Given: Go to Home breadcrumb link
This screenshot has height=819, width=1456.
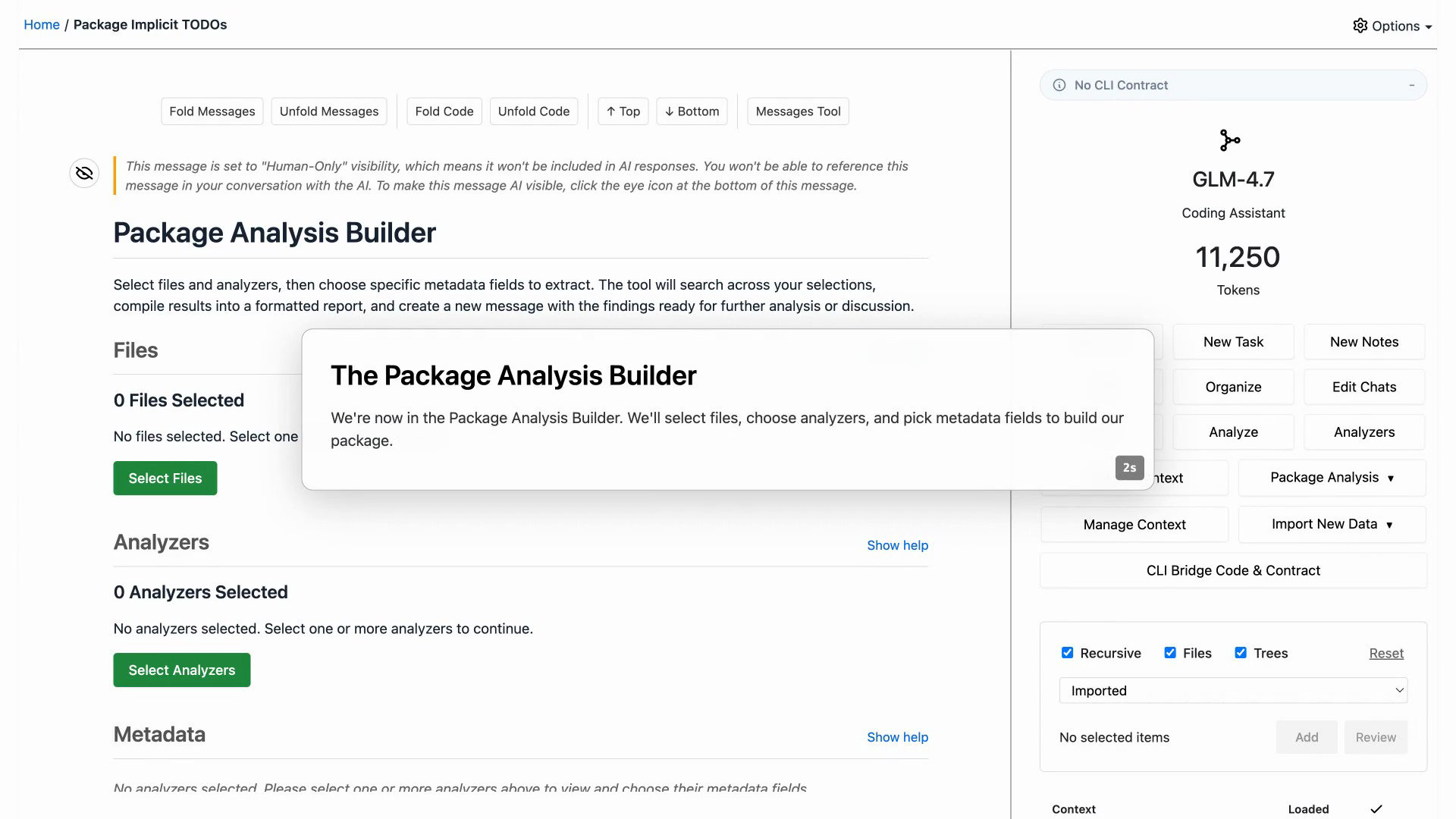Looking at the screenshot, I should (42, 24).
